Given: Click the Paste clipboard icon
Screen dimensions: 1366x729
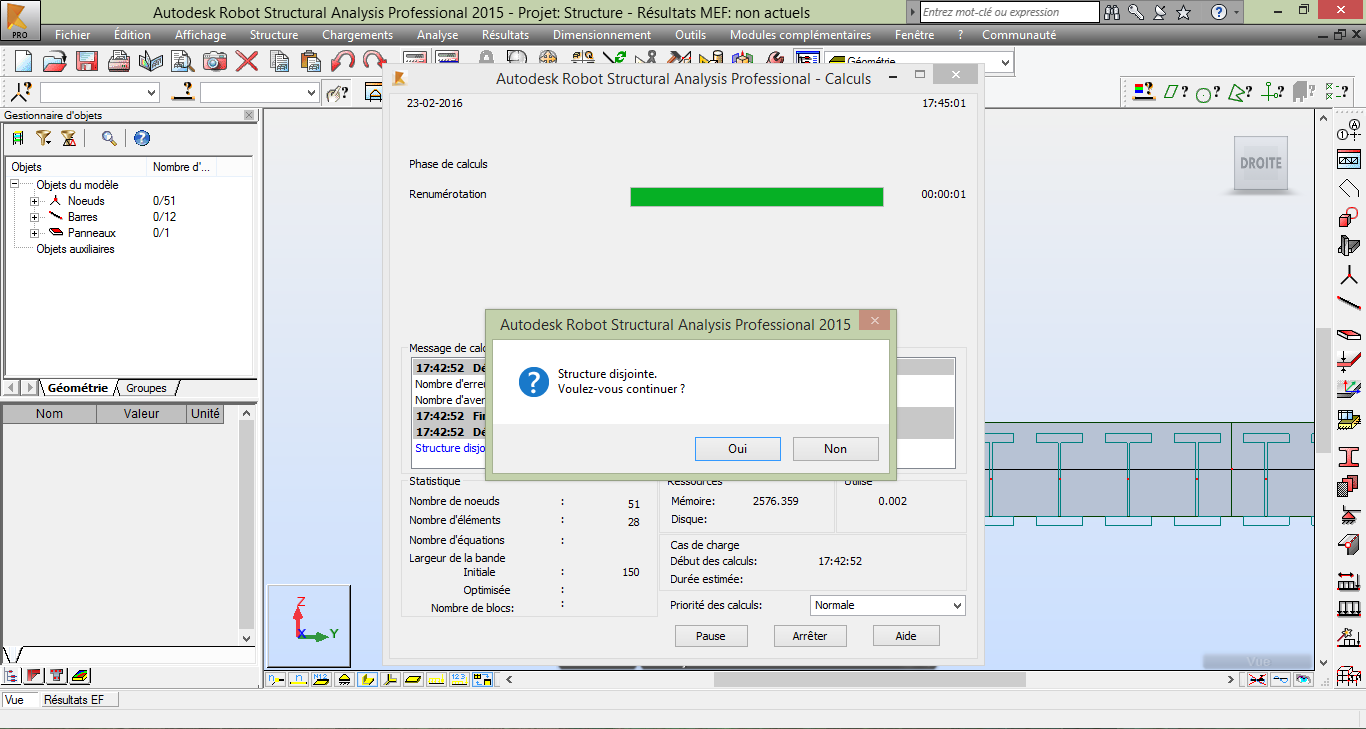Looking at the screenshot, I should (x=310, y=61).
